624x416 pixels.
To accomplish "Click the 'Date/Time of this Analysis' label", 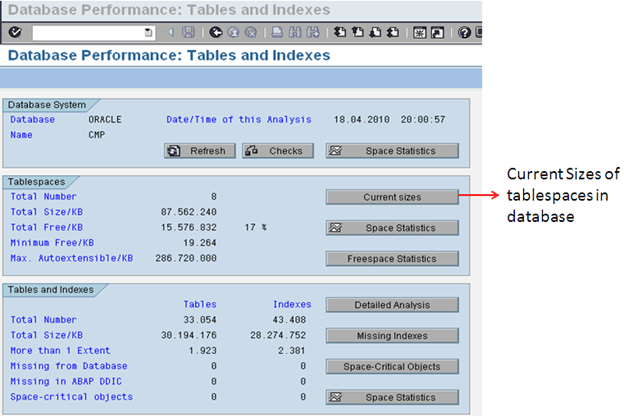I will coord(239,119).
